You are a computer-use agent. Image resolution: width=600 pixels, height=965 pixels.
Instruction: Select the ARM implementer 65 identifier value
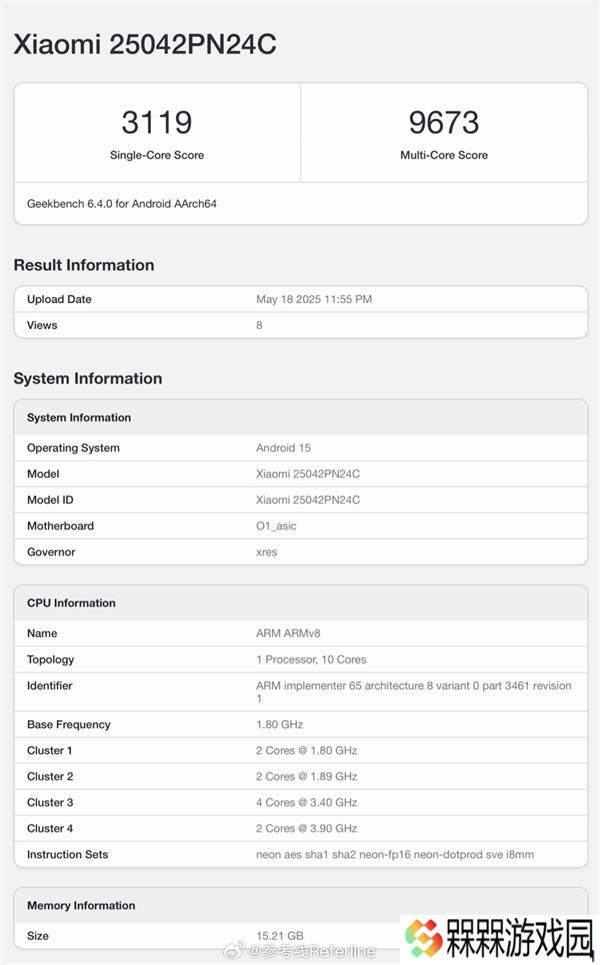point(414,692)
